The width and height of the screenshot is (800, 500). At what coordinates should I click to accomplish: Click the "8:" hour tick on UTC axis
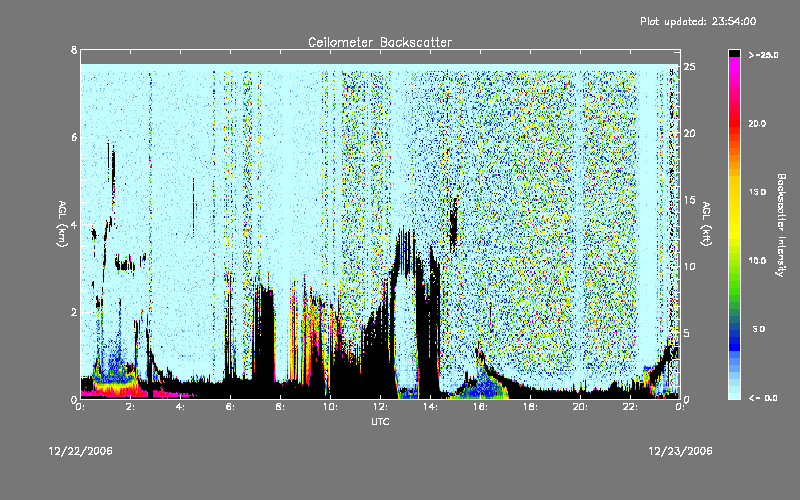pos(281,407)
